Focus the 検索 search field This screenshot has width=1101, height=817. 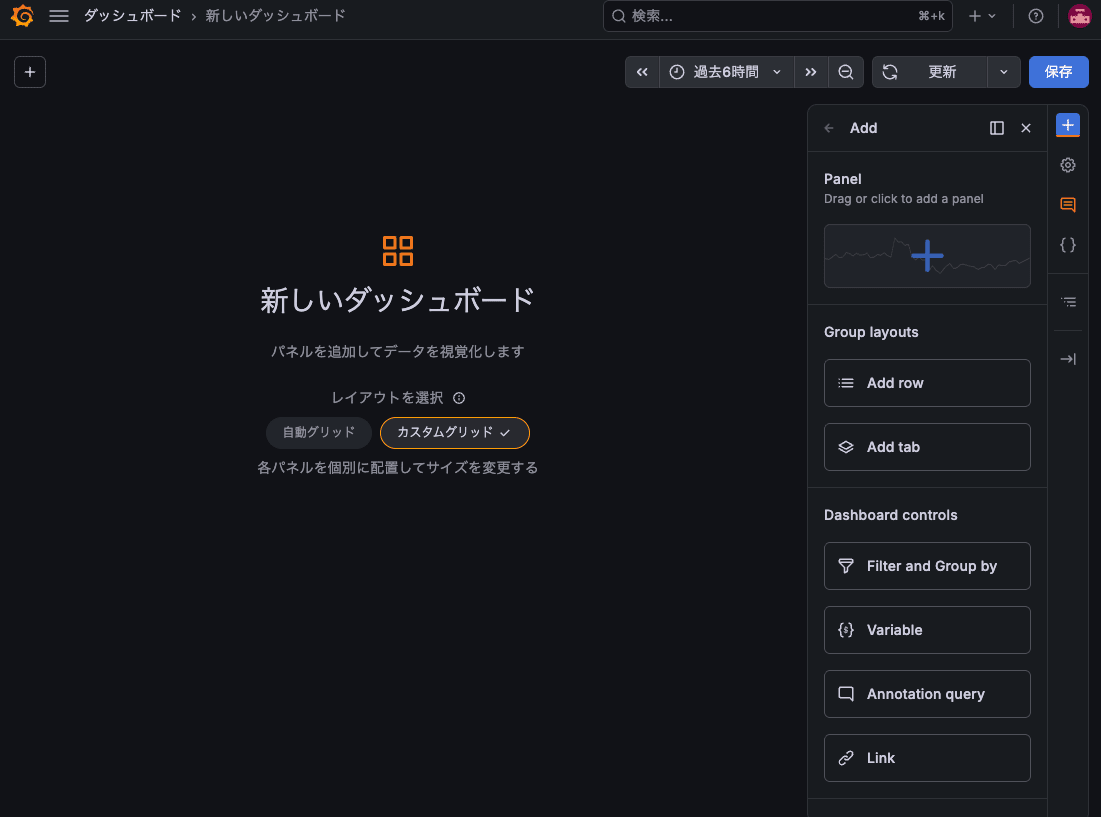click(x=777, y=15)
